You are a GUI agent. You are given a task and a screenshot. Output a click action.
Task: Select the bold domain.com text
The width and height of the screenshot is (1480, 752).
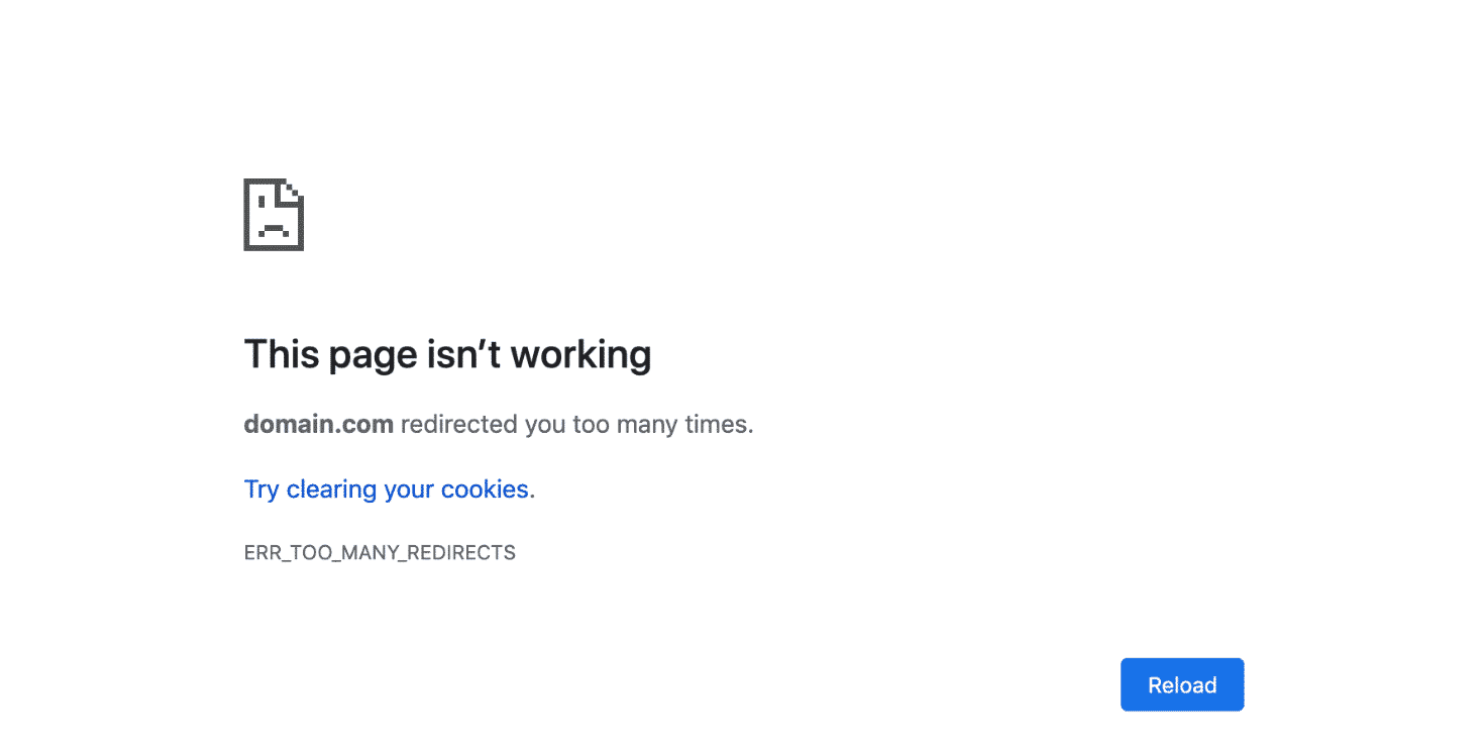318,424
